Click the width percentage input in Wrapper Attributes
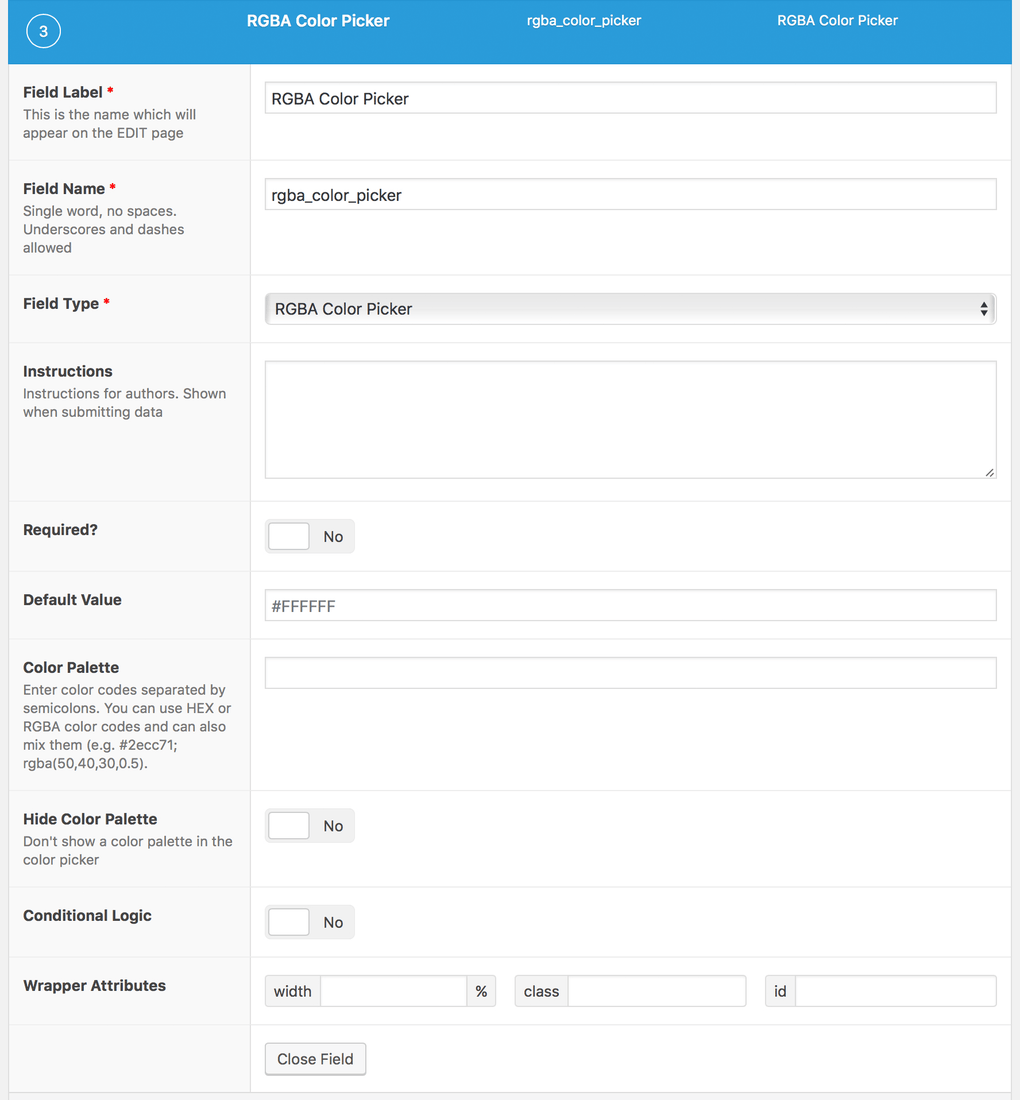Screen dimensions: 1020x1100 pyautogui.click(x=393, y=991)
